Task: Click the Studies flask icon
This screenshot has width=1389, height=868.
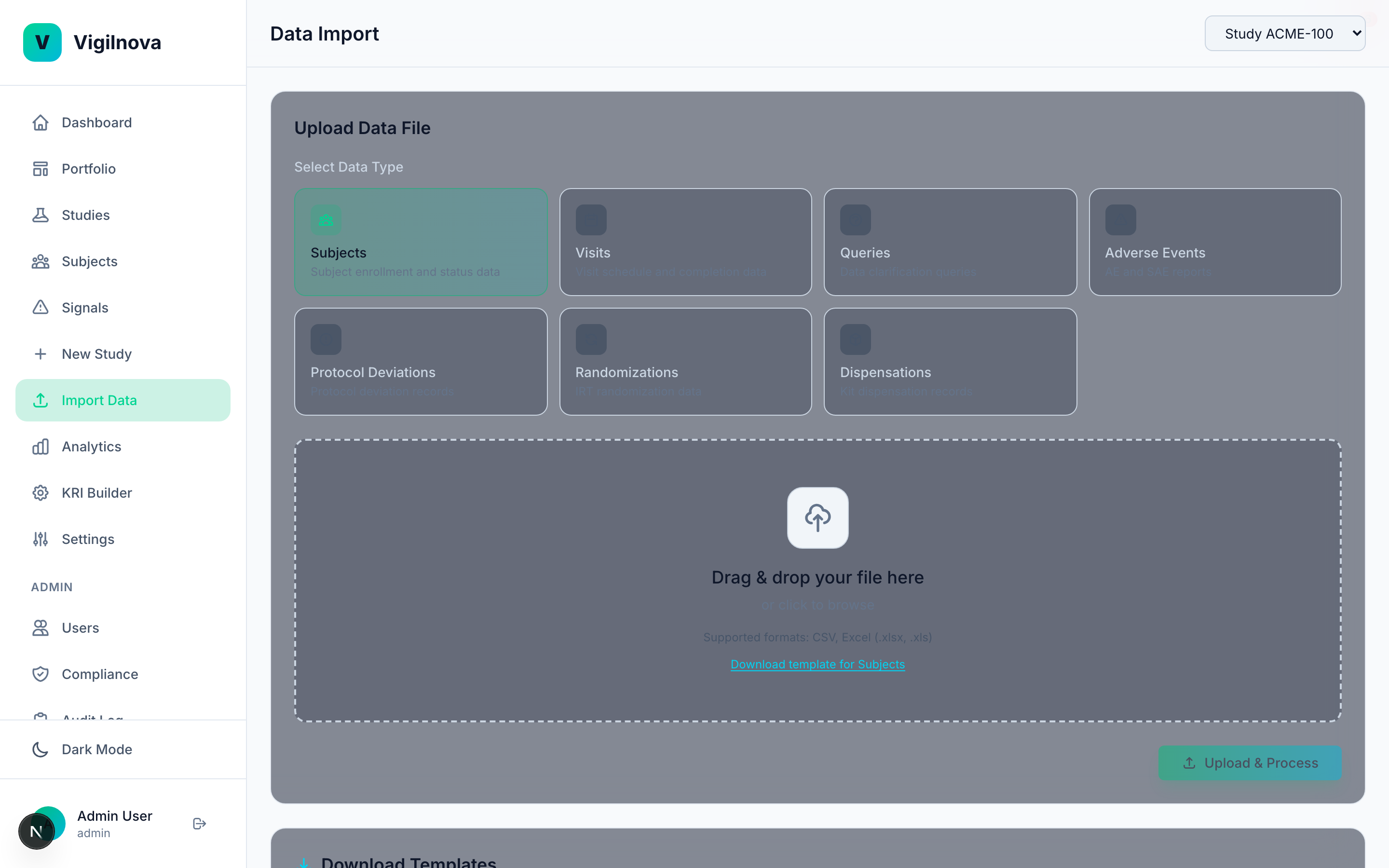Action: pyautogui.click(x=40, y=215)
